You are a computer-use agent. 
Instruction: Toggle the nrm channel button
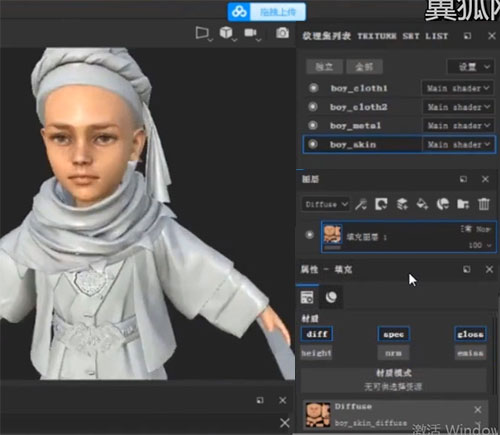(x=393, y=353)
